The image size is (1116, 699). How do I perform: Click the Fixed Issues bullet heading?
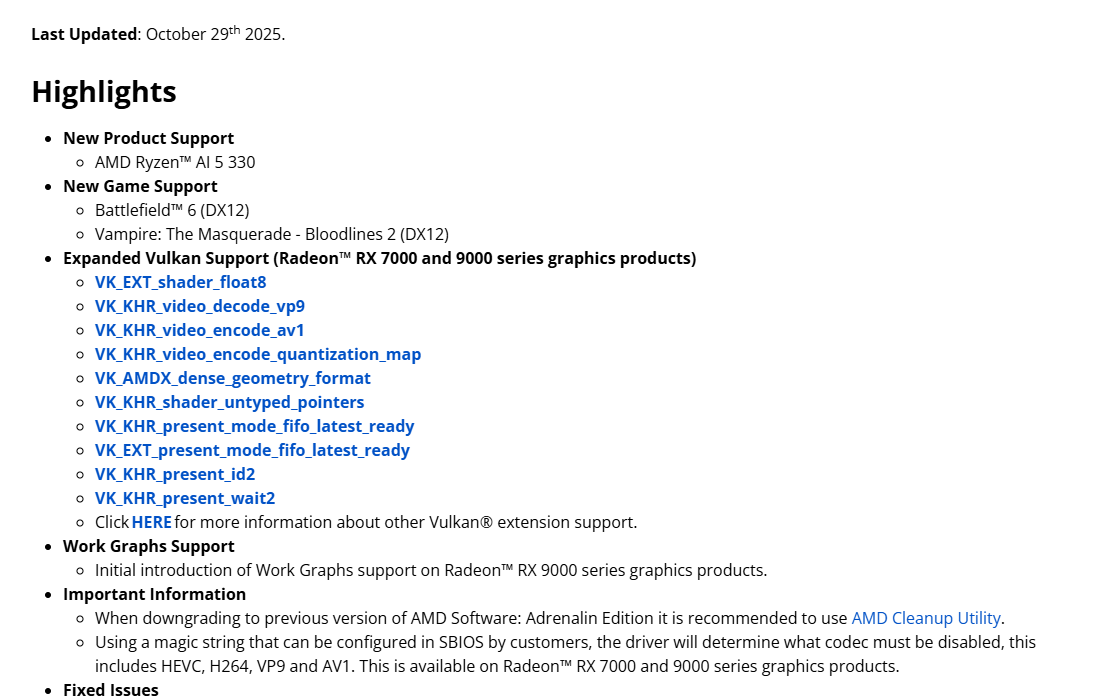coord(110,689)
